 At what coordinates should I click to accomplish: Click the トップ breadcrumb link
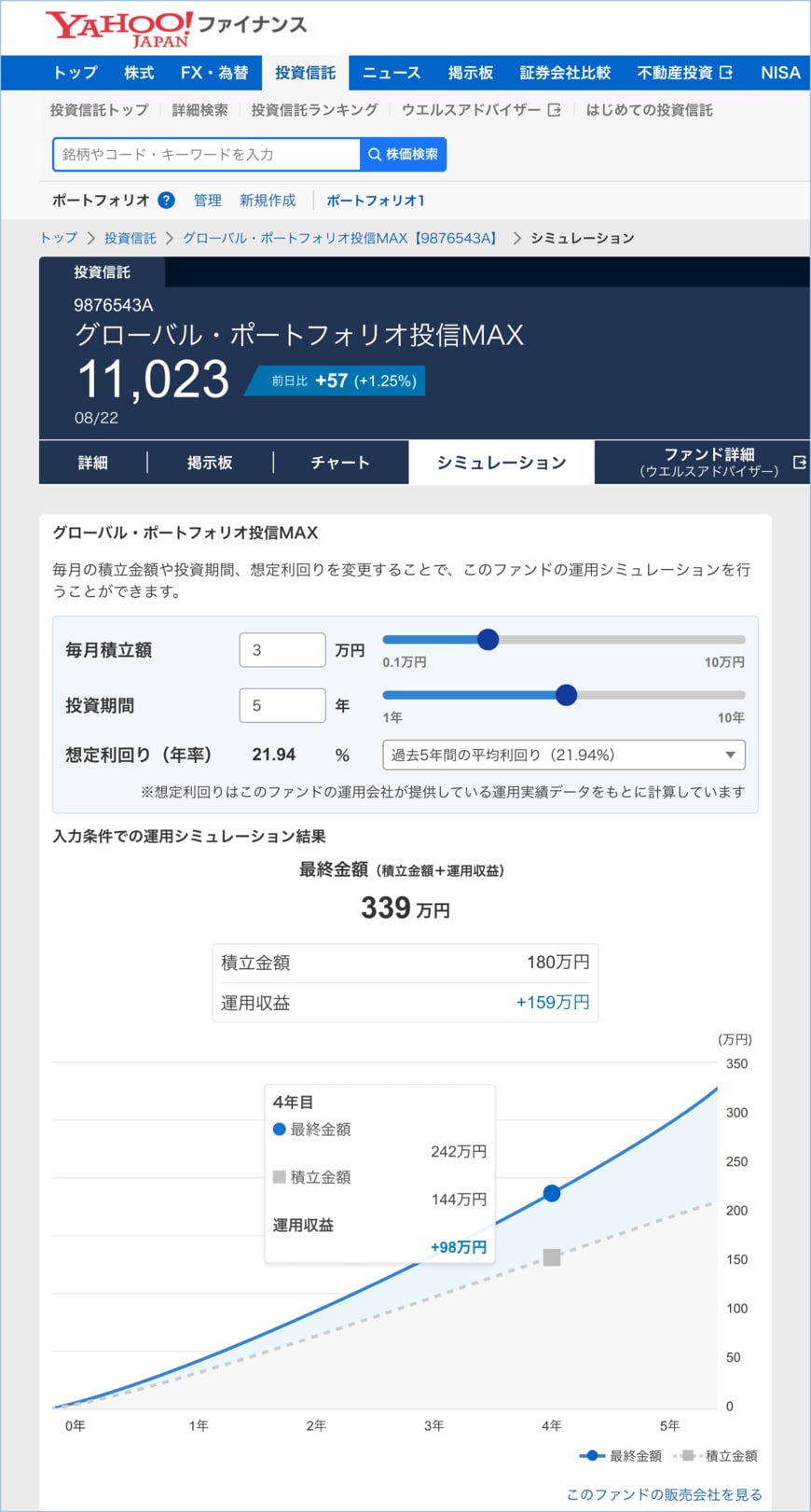58,238
